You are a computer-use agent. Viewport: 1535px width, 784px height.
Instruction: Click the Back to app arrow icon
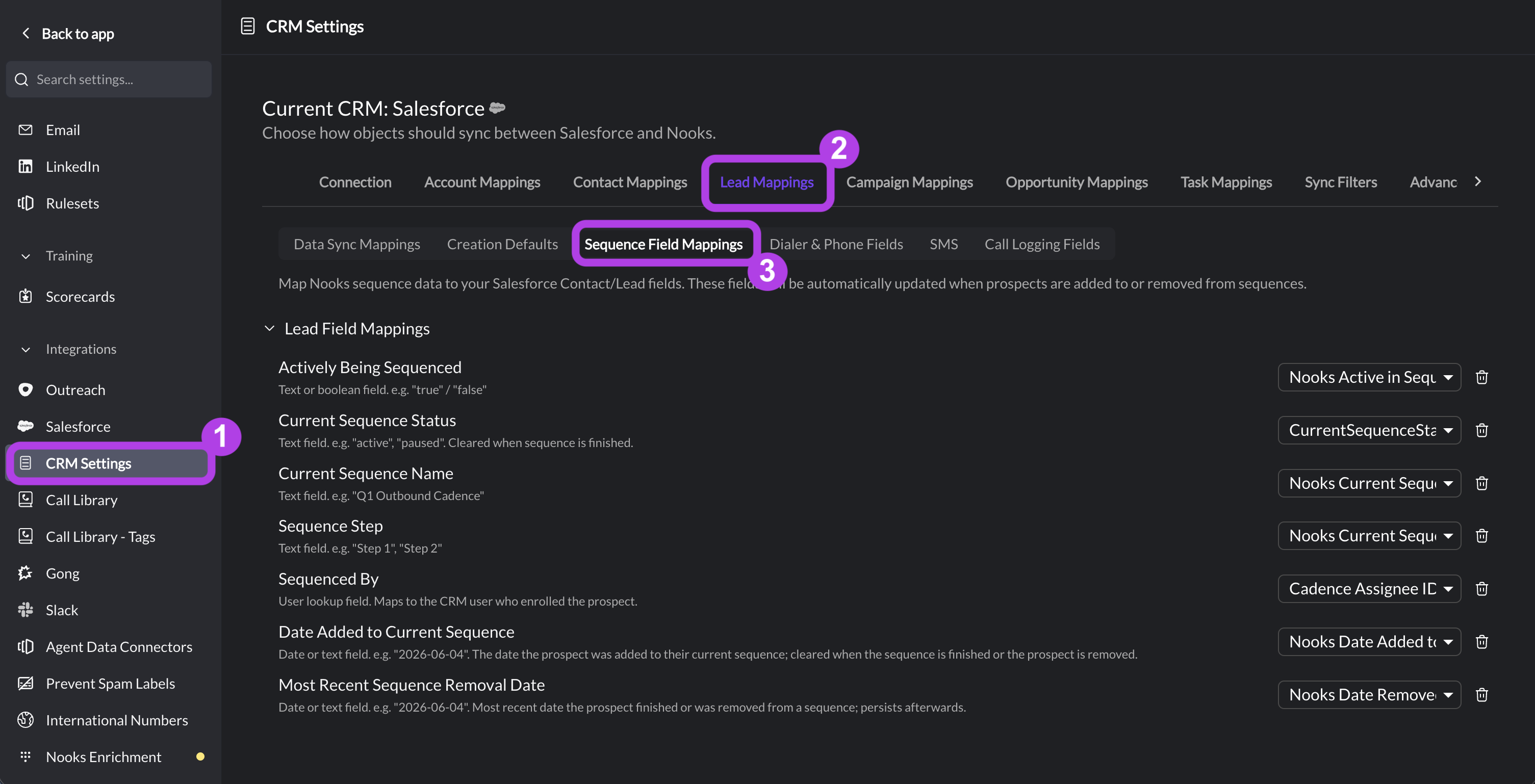point(25,33)
